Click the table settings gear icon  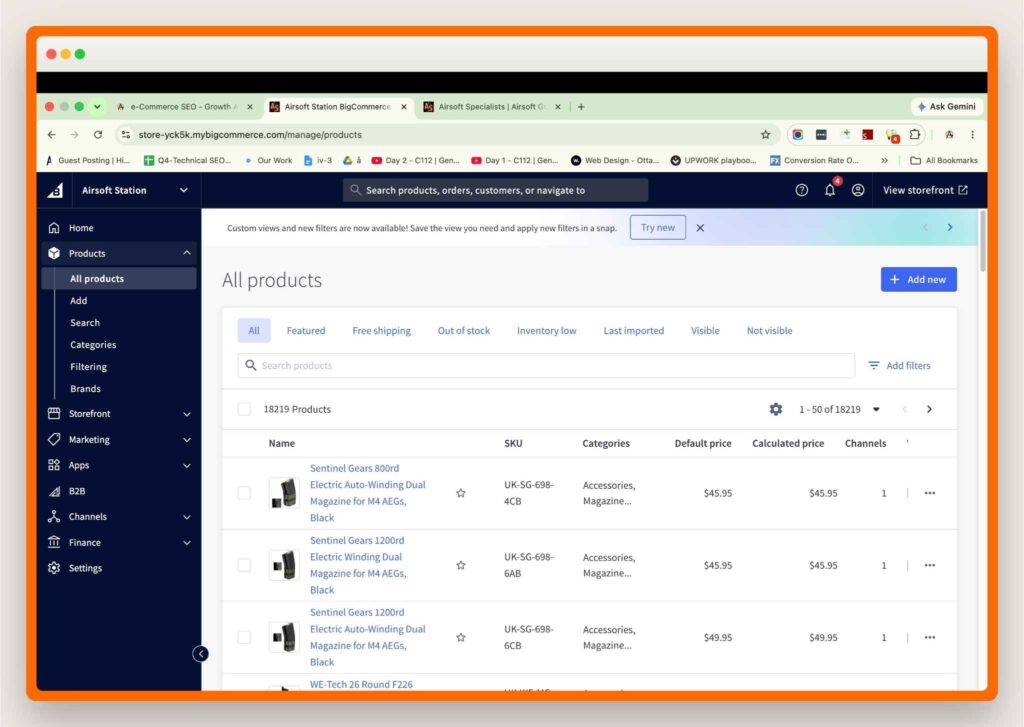776,409
